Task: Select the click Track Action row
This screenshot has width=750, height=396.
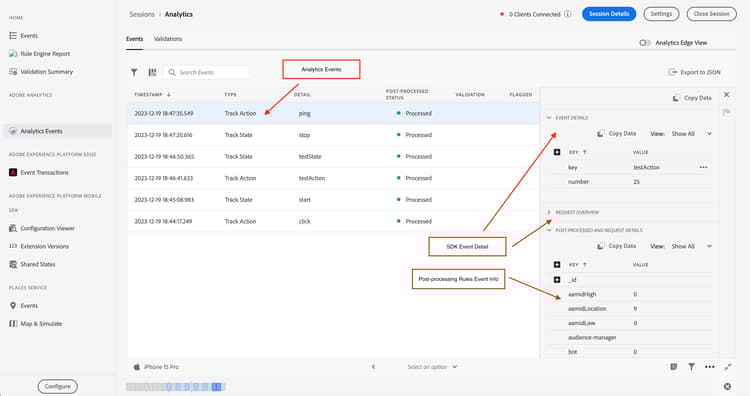Action: click(x=333, y=221)
